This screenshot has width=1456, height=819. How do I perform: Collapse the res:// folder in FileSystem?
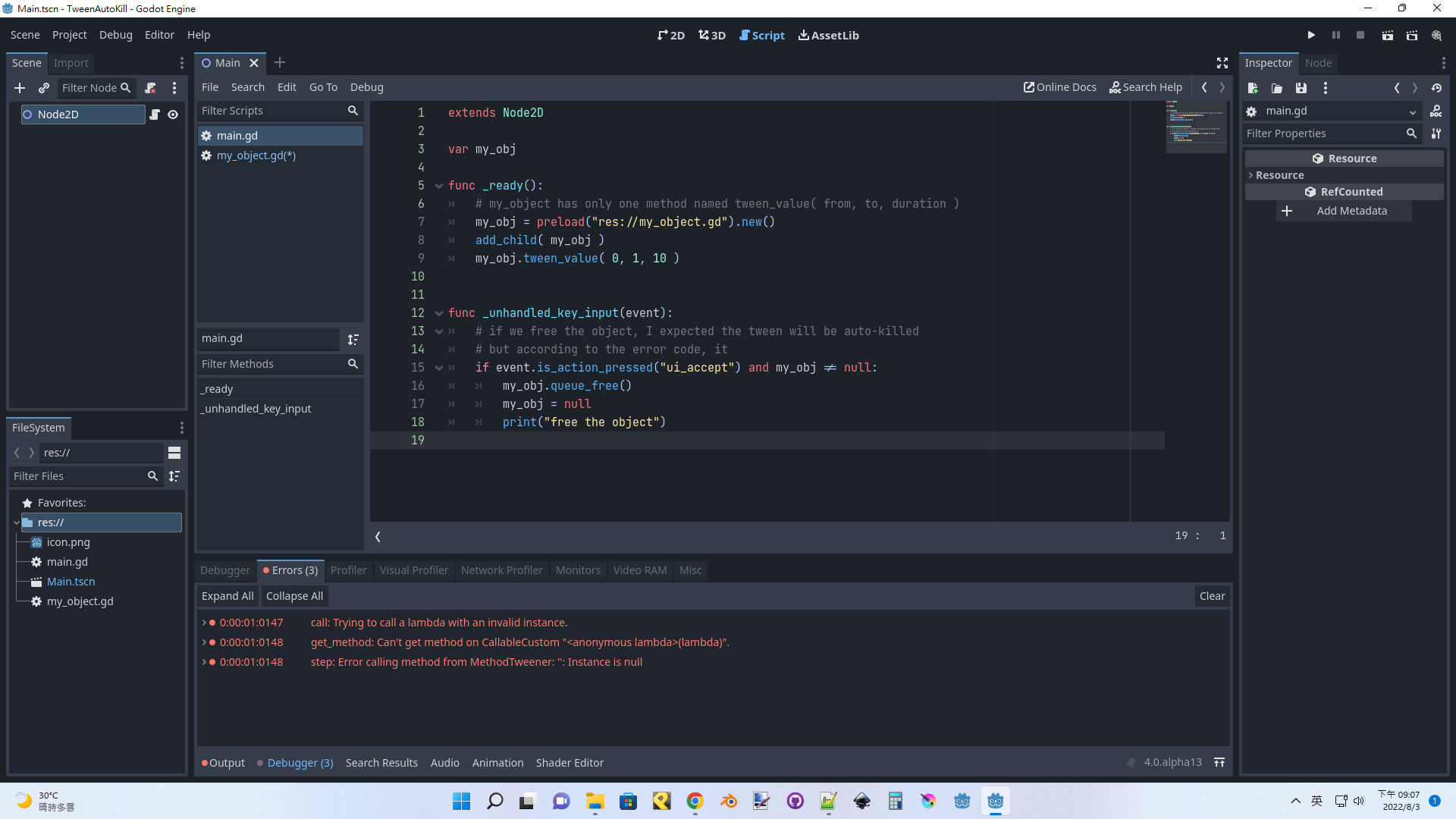(17, 522)
